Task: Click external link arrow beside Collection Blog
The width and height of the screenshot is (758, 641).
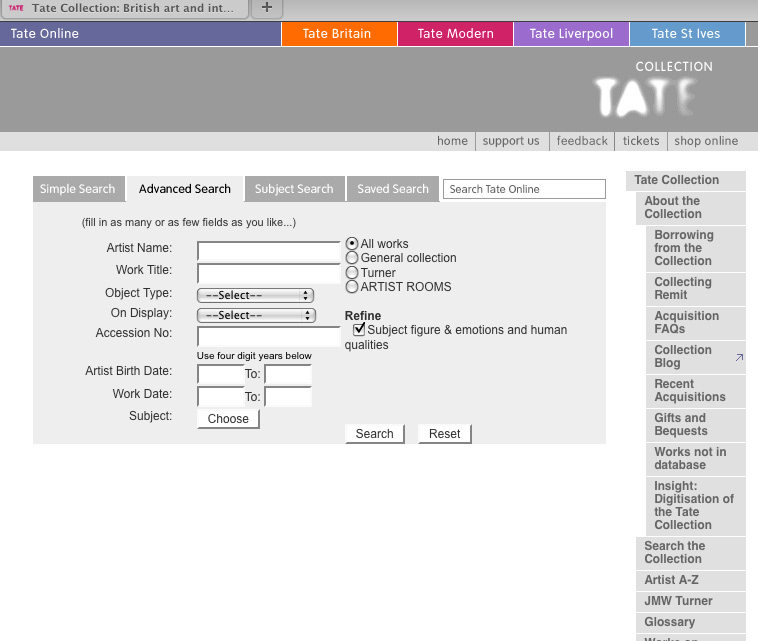Action: click(x=739, y=357)
